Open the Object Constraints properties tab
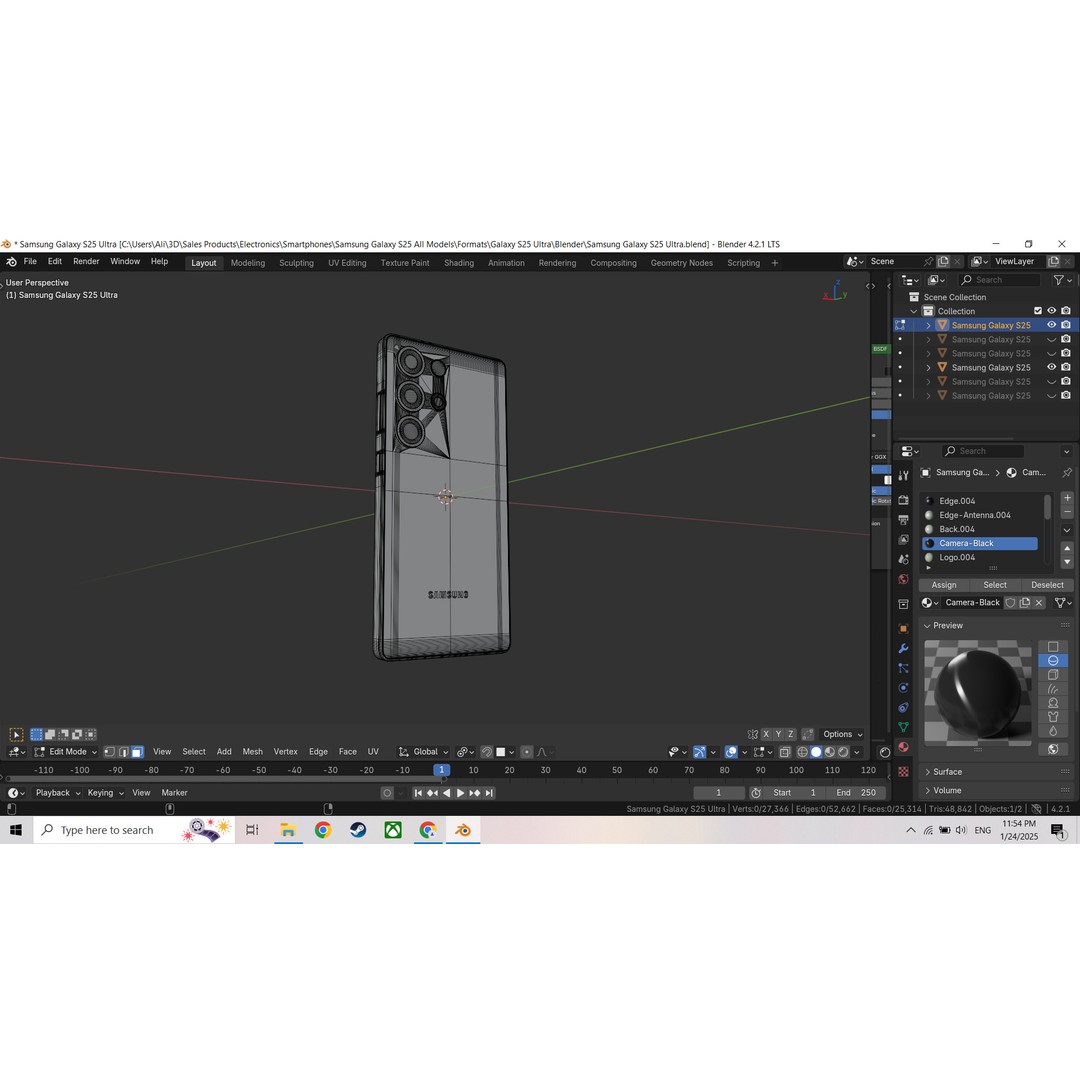 (x=903, y=707)
